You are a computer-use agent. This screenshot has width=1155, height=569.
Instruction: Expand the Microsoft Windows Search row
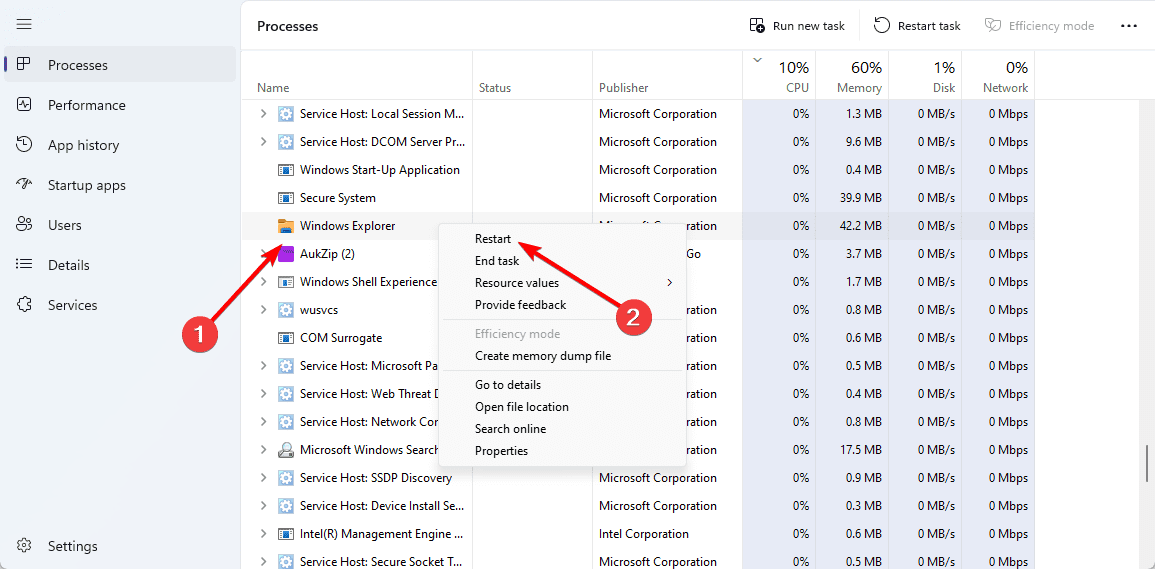[x=264, y=450]
